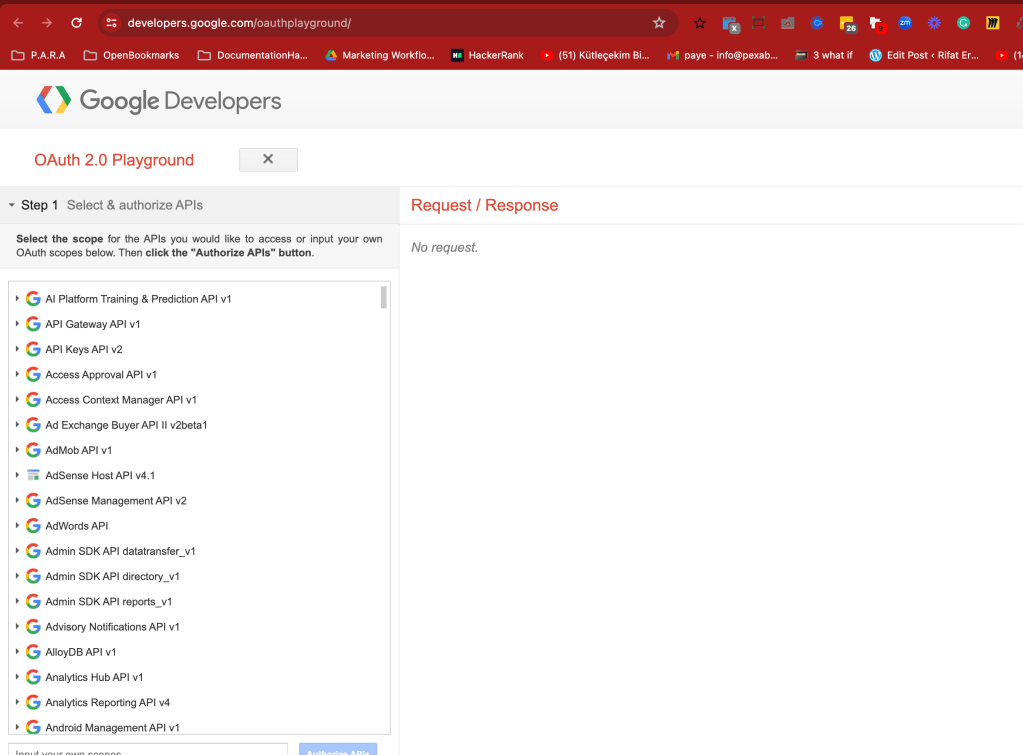
Task: Click the AdSense Host API v4.1 icon
Action: click(x=33, y=475)
